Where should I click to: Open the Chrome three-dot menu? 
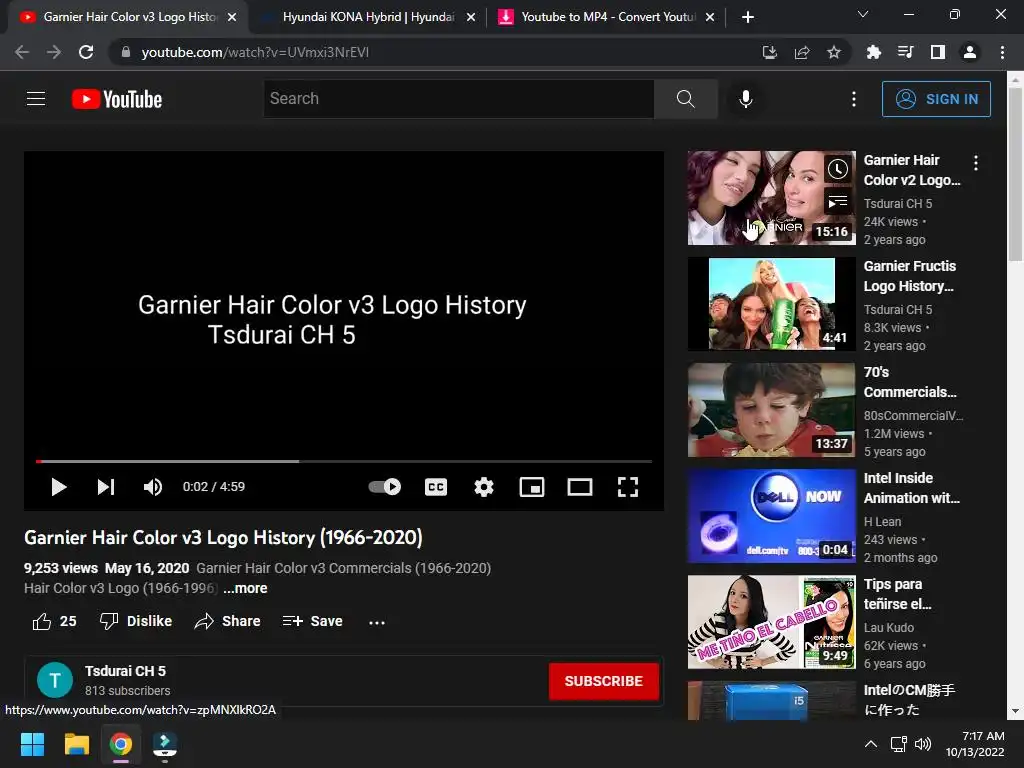pyautogui.click(x=1002, y=52)
